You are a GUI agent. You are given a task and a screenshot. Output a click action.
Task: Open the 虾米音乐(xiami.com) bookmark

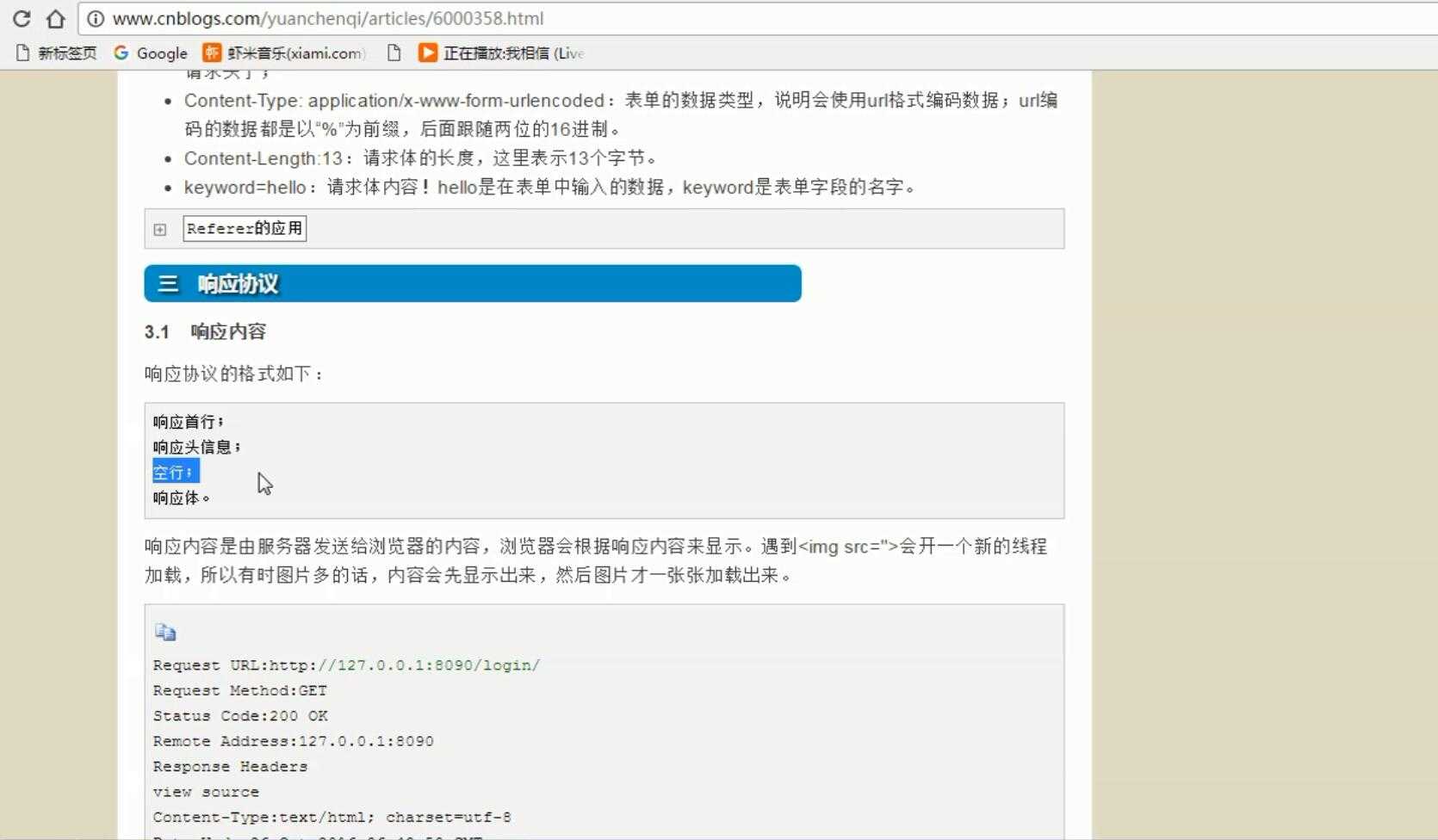[284, 53]
